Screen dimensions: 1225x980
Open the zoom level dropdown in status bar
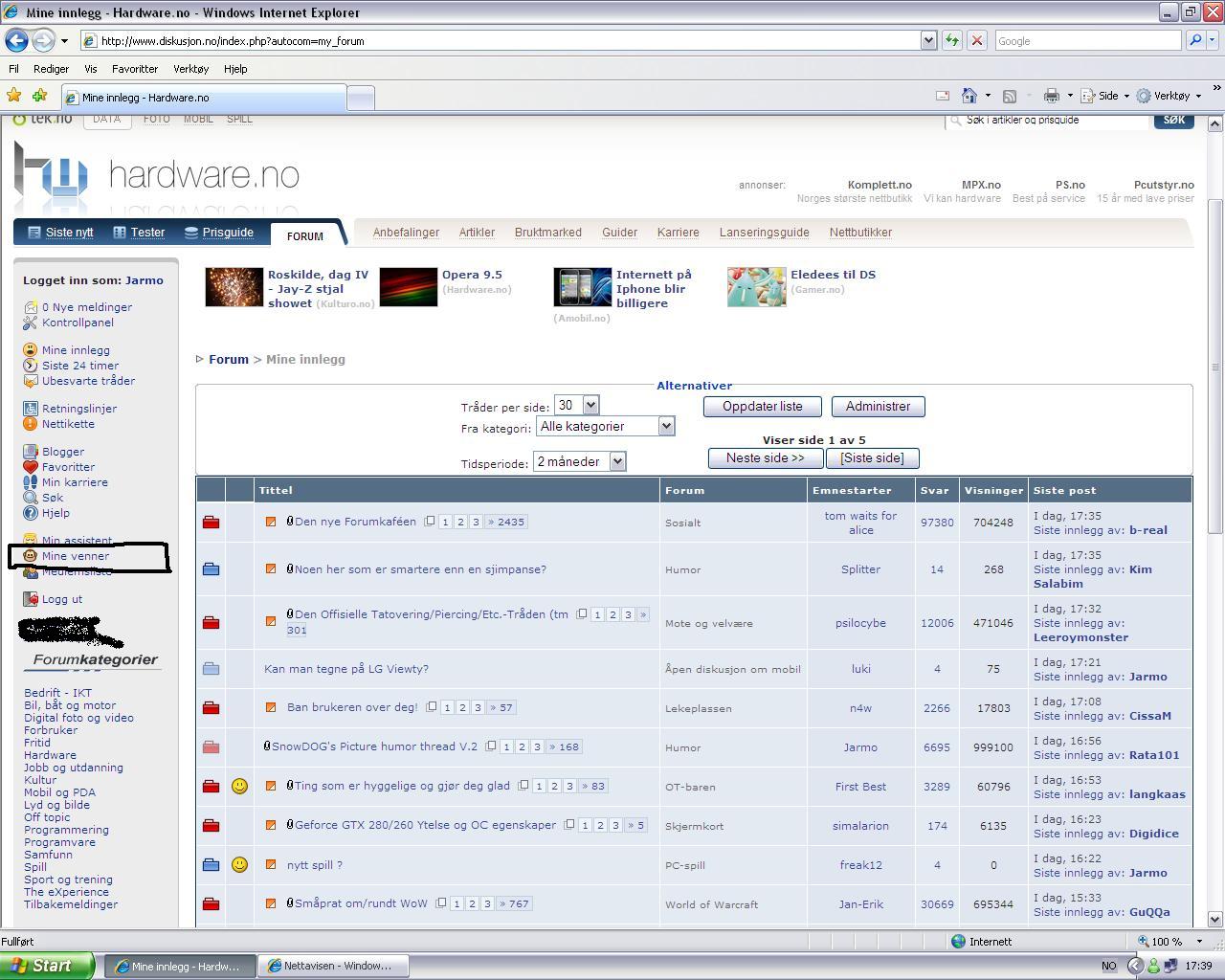tap(1198, 942)
